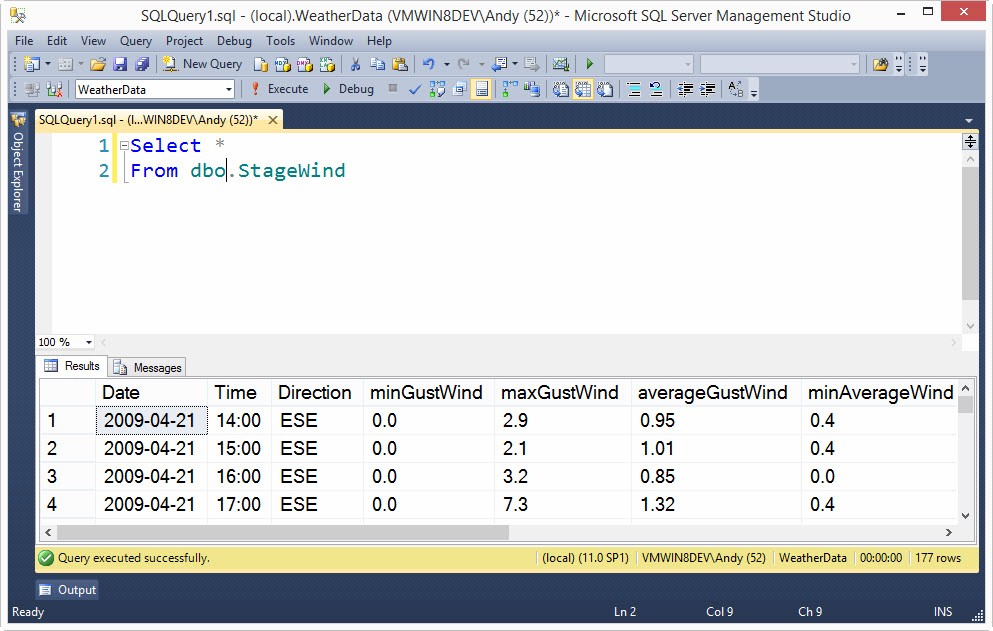
Task: Open the WeatherData database dropdown
Action: click(x=229, y=89)
